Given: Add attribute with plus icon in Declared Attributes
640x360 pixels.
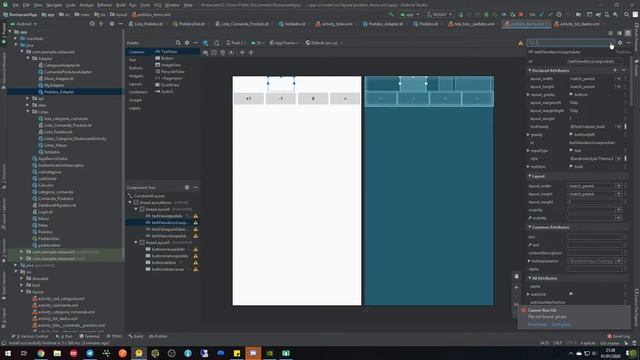Looking at the screenshot, I should pyautogui.click(x=615, y=71).
